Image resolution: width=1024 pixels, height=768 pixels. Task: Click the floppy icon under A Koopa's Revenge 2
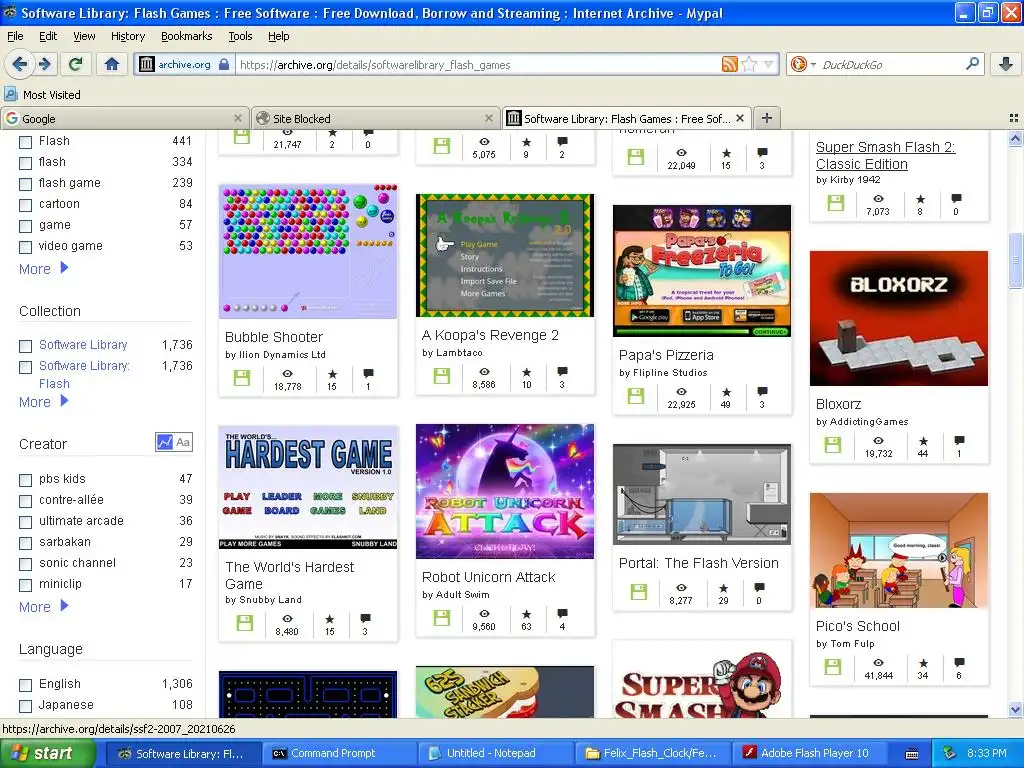[x=442, y=376]
